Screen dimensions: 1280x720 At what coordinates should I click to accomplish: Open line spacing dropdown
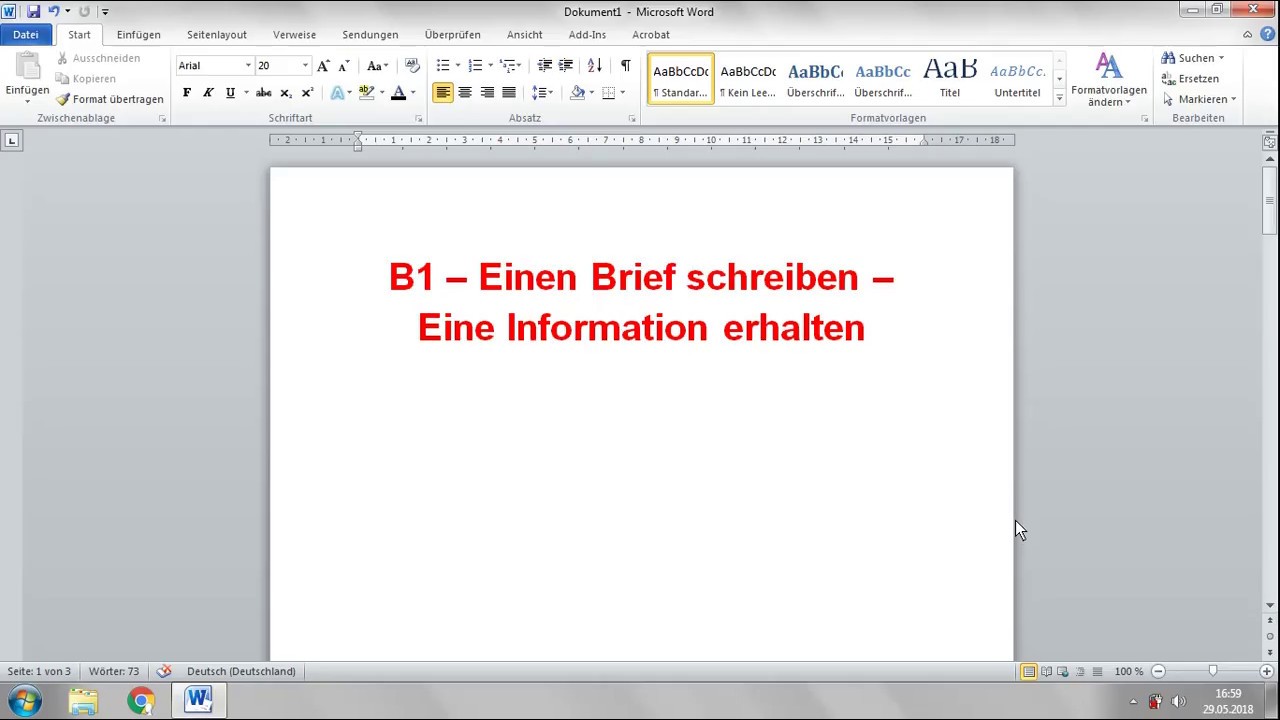click(x=542, y=92)
